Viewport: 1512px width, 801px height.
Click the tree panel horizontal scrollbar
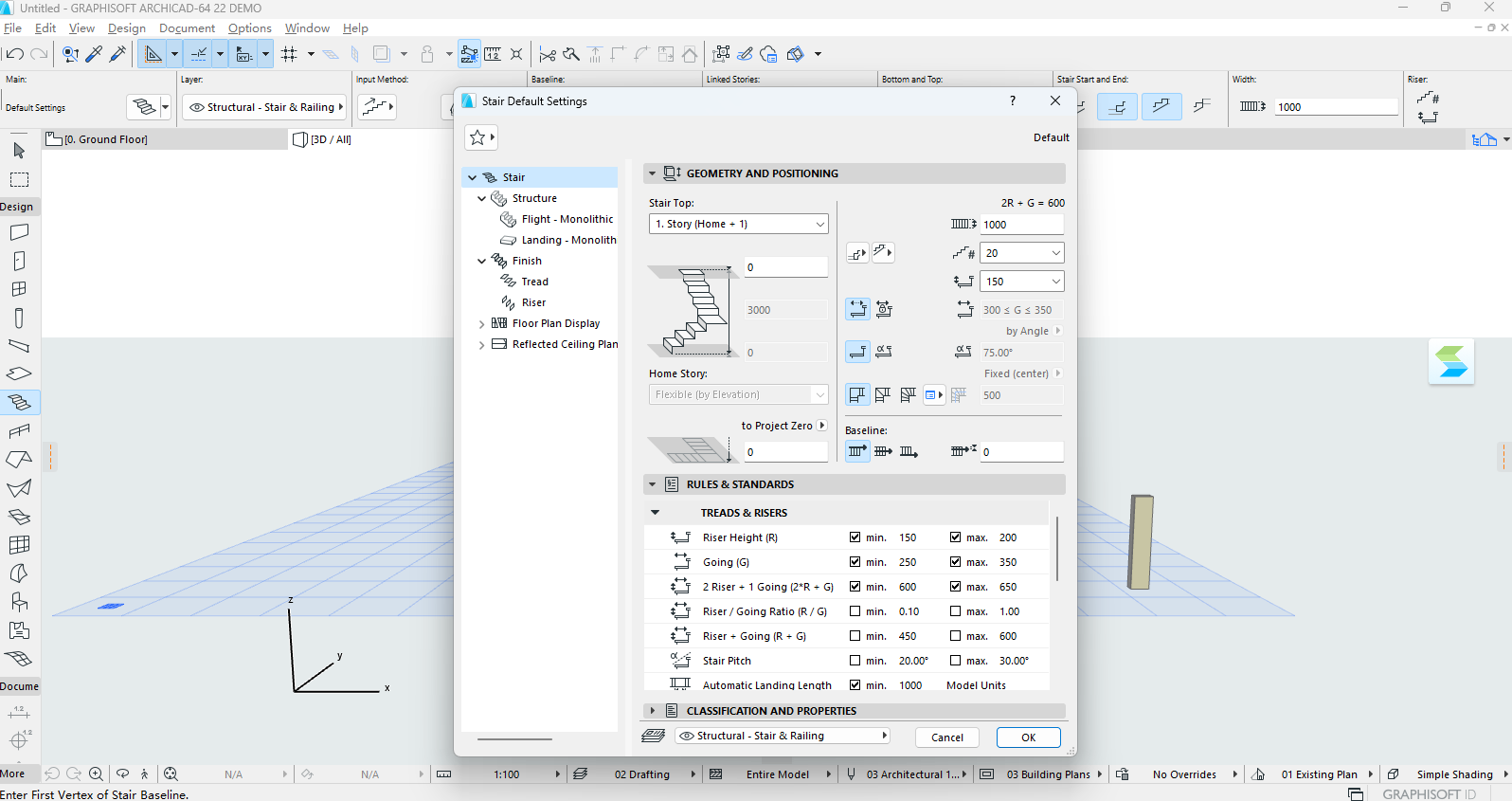coord(514,739)
